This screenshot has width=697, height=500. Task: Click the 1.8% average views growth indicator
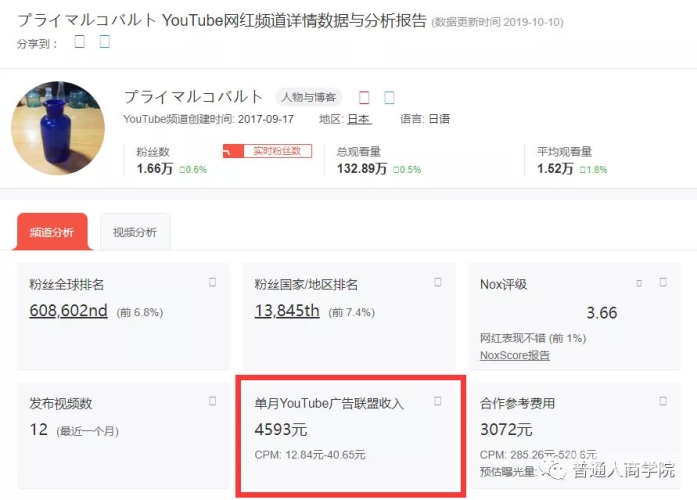point(593,170)
